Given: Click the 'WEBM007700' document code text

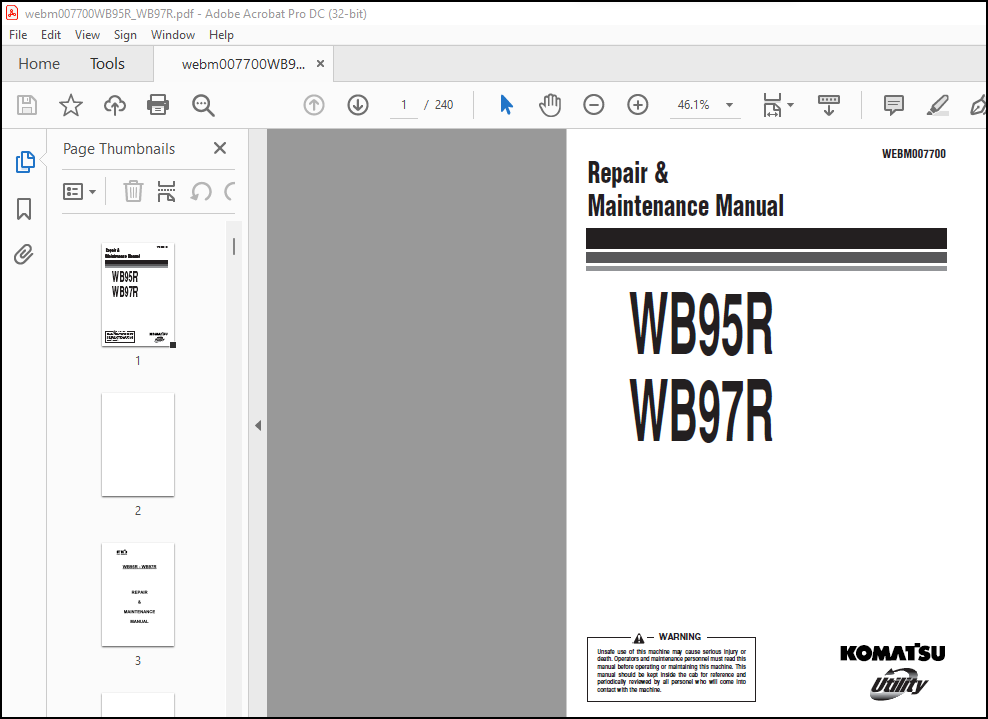Looking at the screenshot, I should click(914, 154).
